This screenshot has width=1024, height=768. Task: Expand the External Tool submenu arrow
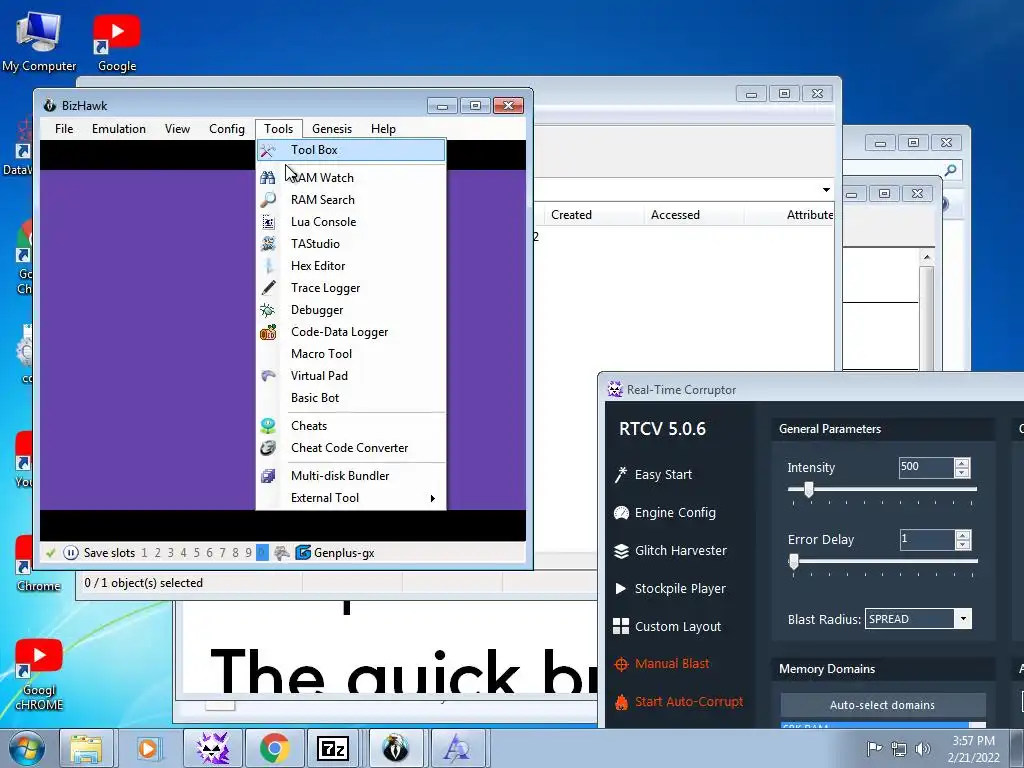[x=432, y=498]
